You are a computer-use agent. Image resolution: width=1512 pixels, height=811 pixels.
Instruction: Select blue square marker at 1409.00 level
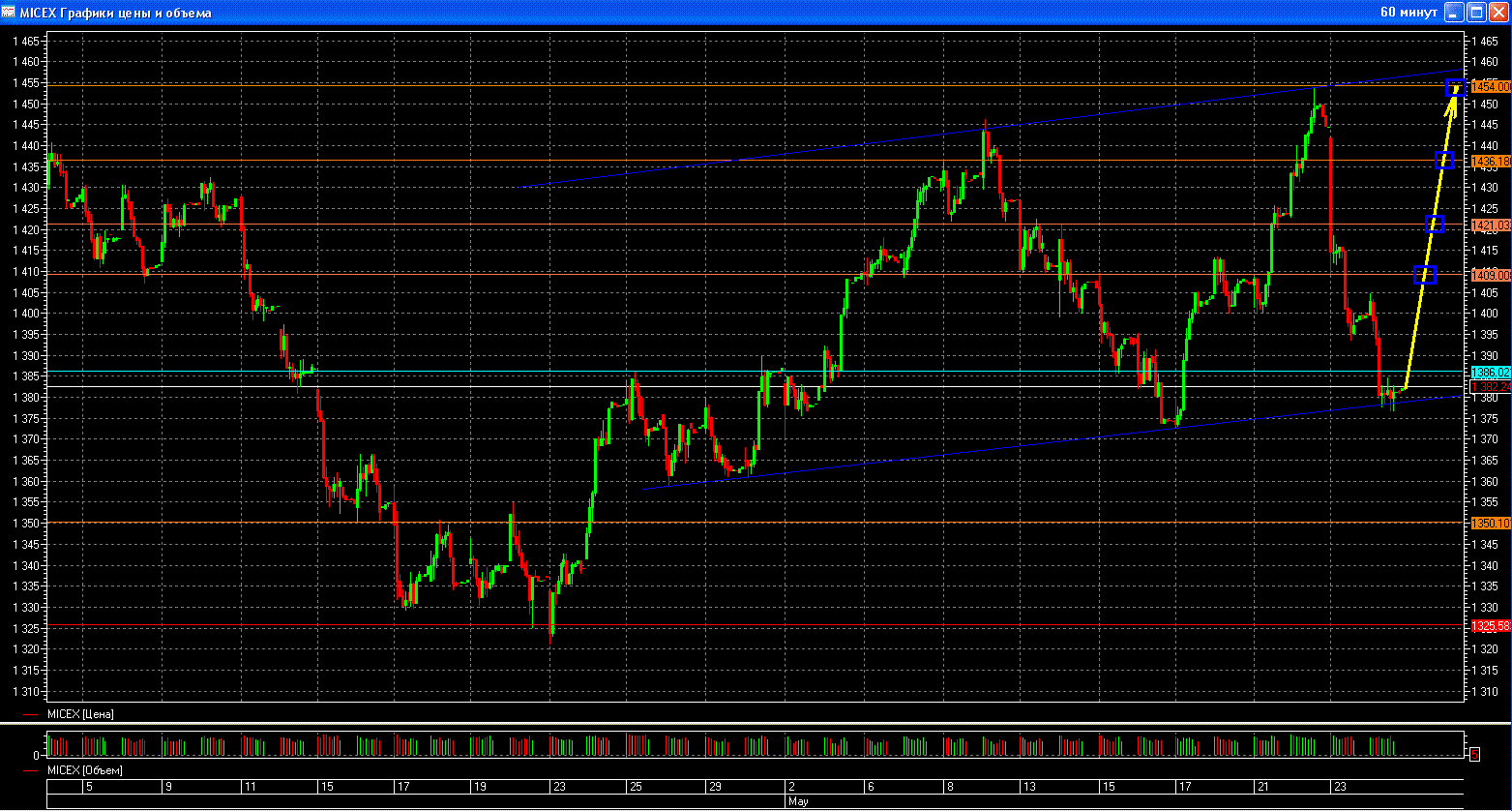pos(1426,275)
